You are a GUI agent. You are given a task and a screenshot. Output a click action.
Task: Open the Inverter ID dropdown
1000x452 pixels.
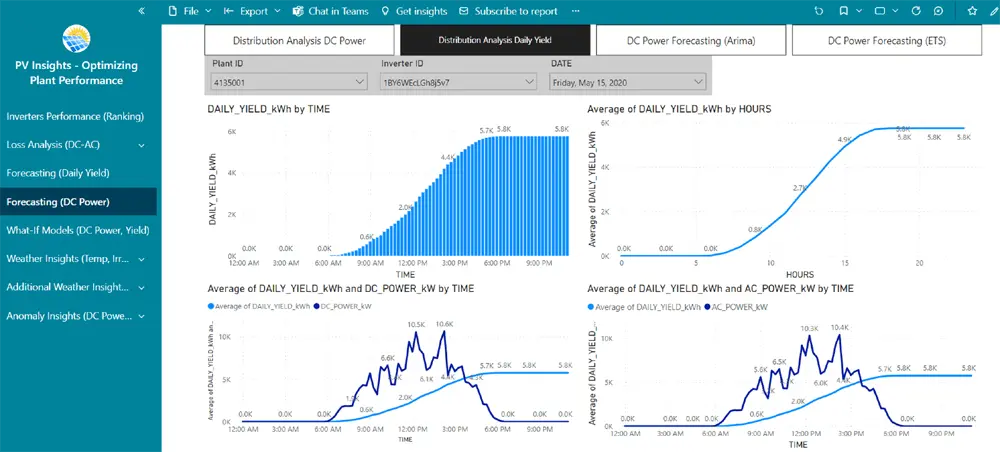point(458,82)
